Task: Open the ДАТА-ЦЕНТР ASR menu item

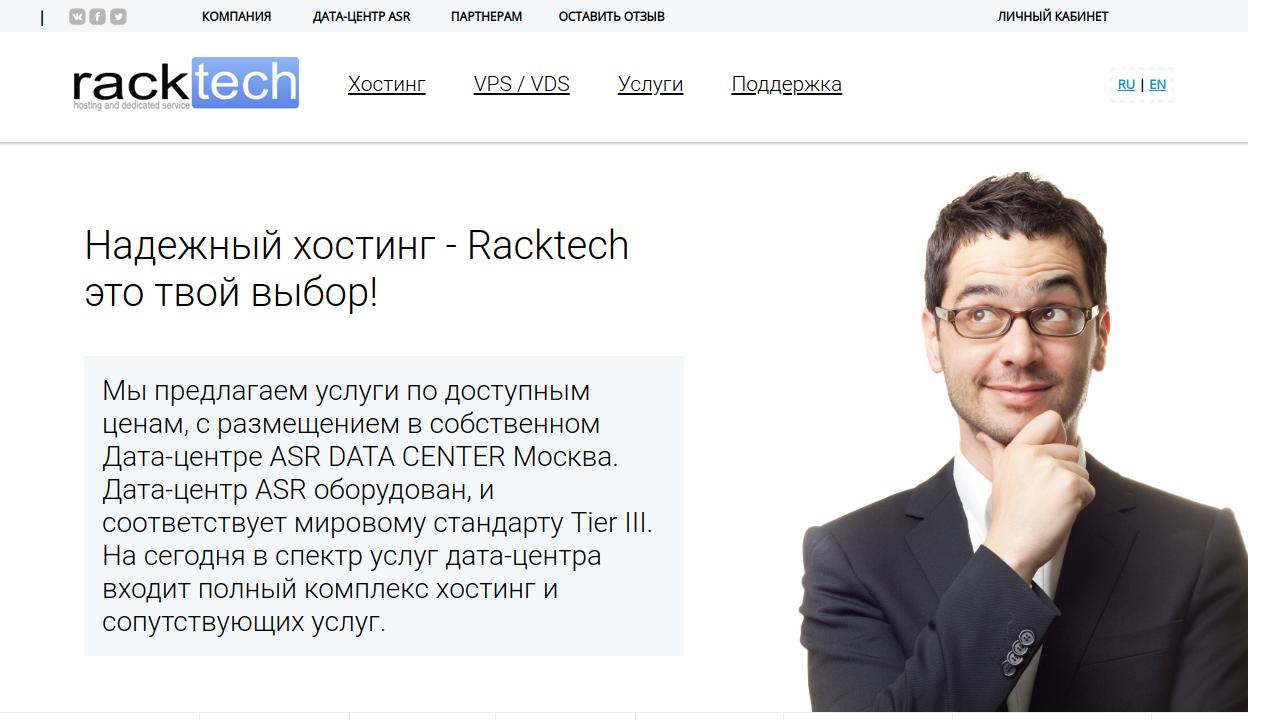Action: [361, 16]
